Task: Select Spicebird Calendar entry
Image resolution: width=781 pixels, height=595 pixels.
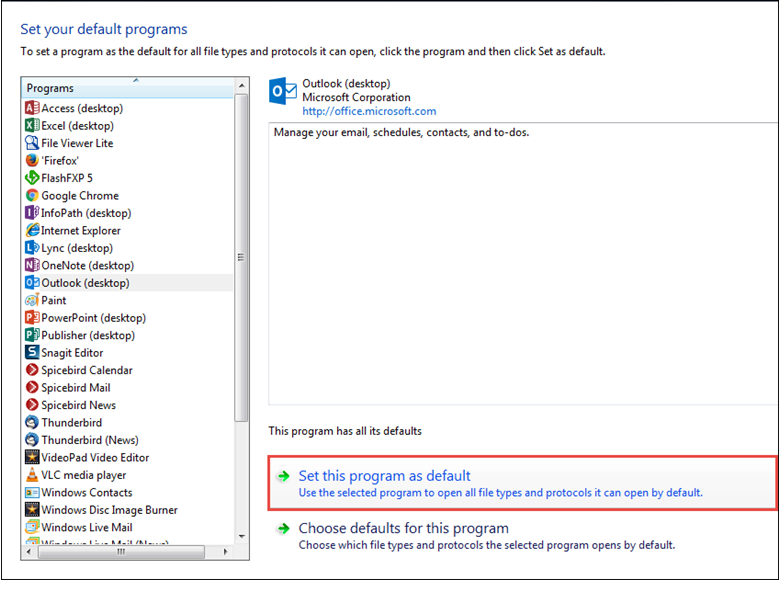Action: pyautogui.click(x=87, y=370)
